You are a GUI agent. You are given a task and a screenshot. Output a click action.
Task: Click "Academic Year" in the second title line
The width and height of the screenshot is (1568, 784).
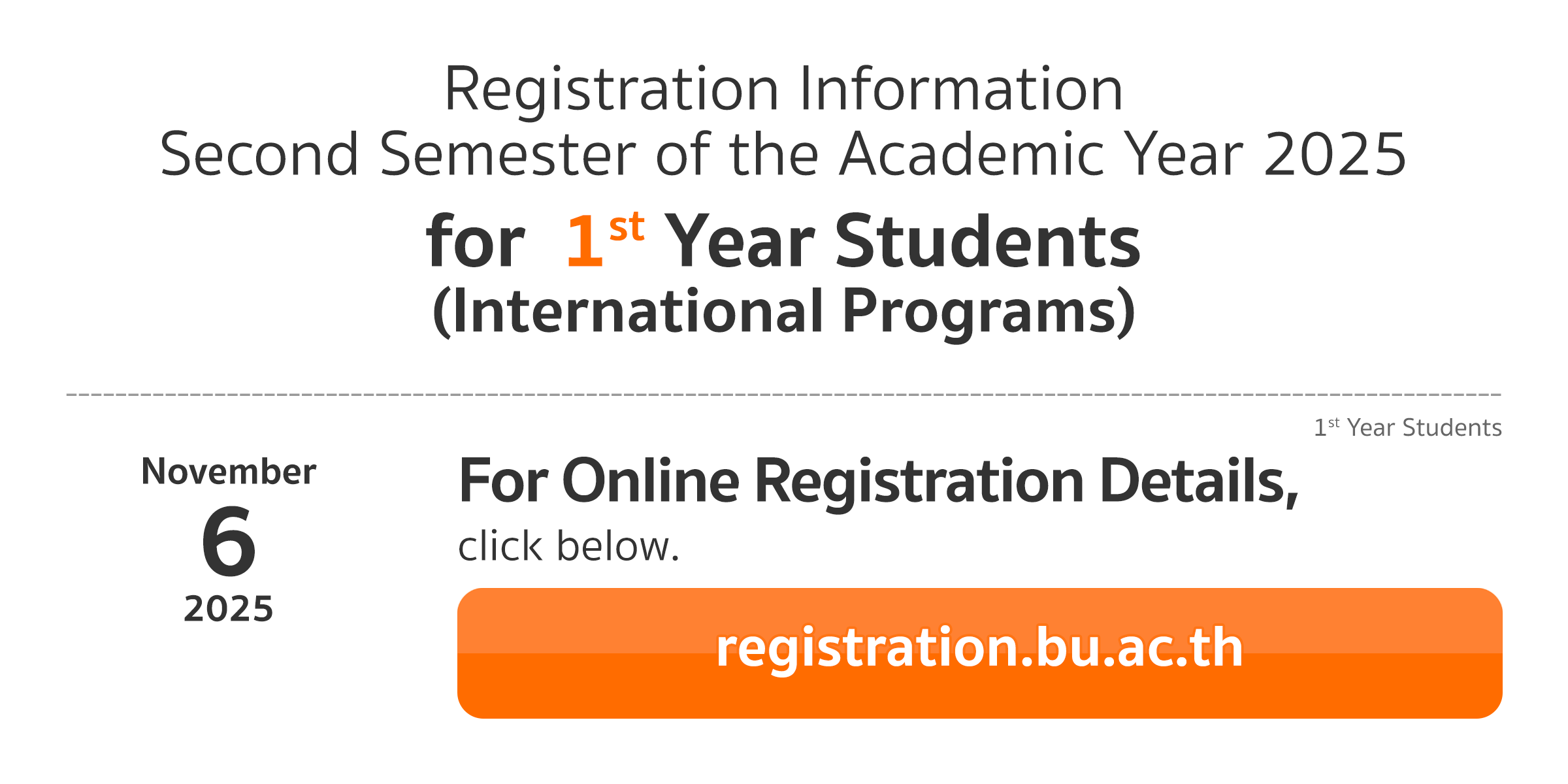[1041, 155]
